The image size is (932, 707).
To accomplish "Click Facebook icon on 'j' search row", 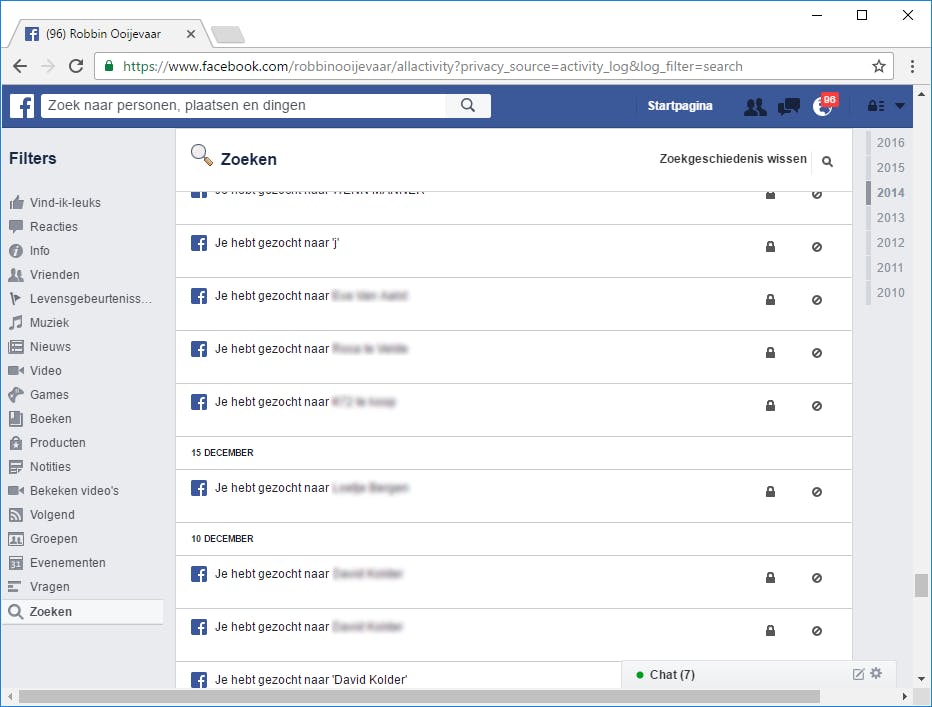I will click(199, 243).
